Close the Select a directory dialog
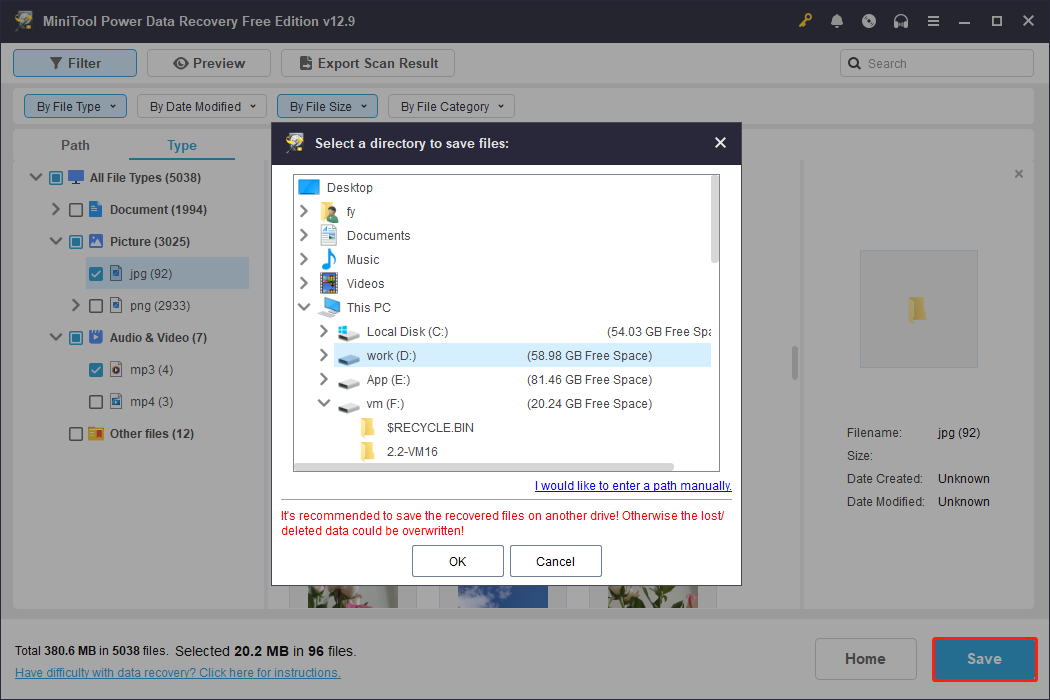The image size is (1050, 700). (720, 143)
